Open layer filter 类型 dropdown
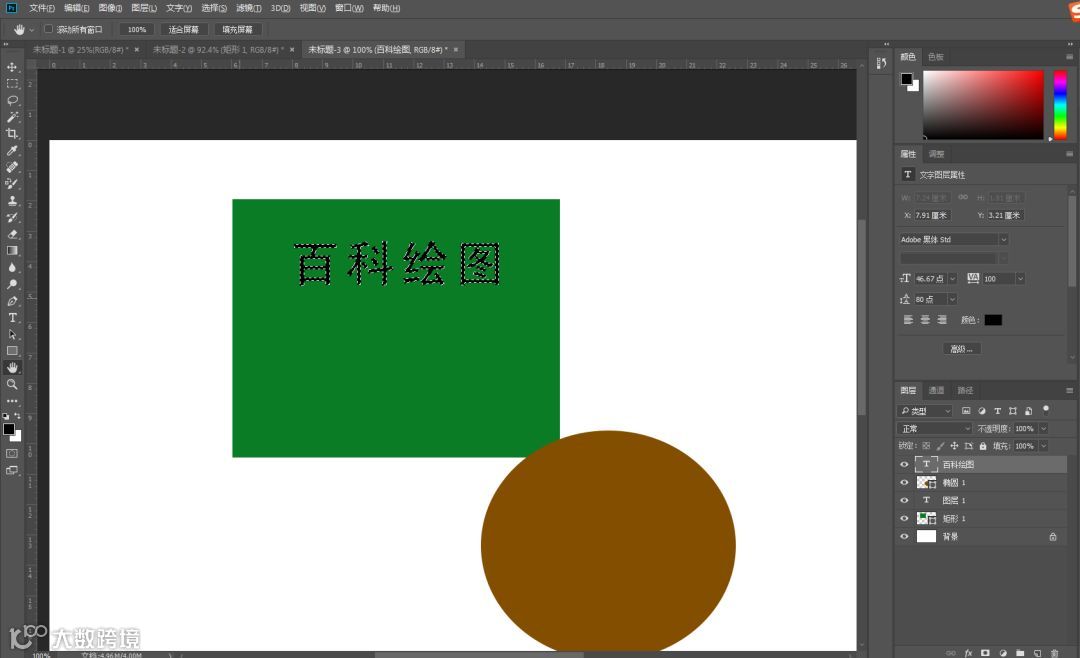Image resolution: width=1080 pixels, height=658 pixels. point(925,411)
